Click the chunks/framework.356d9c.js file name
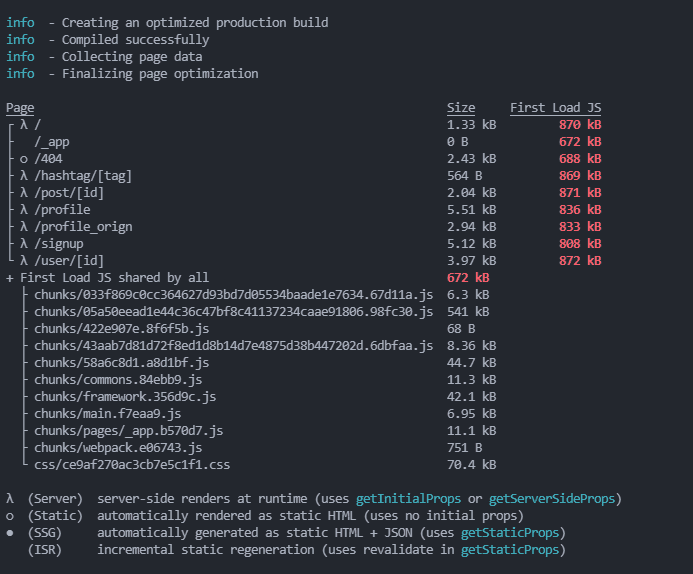 125,397
